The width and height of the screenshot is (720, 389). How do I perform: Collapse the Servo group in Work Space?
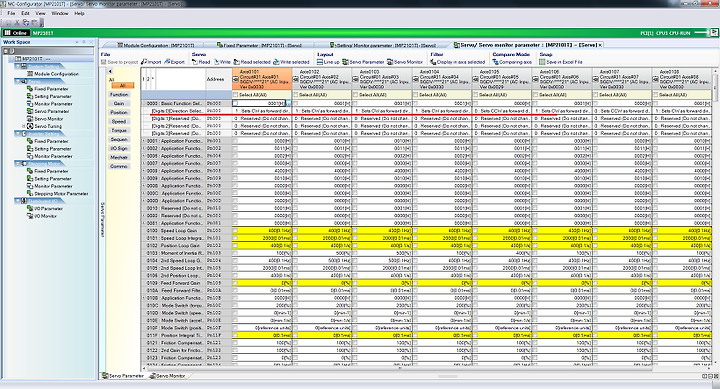click(17, 81)
